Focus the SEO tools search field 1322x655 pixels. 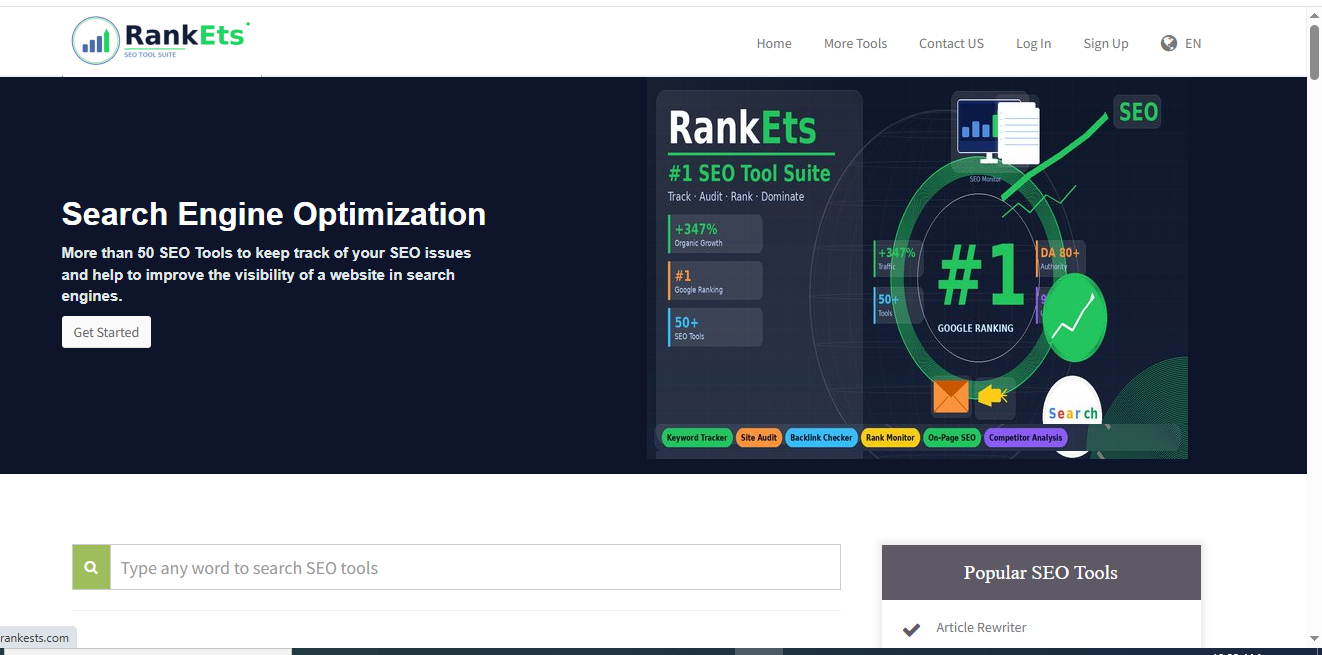475,567
